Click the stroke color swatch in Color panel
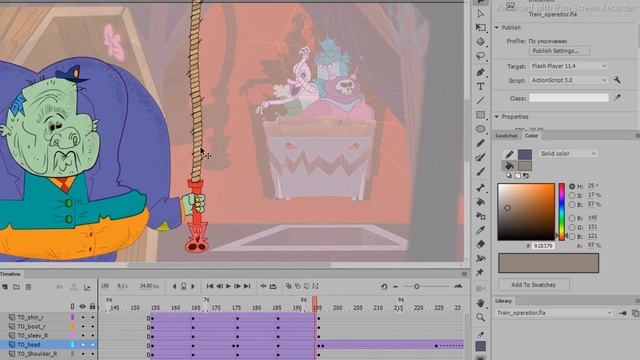 click(x=525, y=154)
